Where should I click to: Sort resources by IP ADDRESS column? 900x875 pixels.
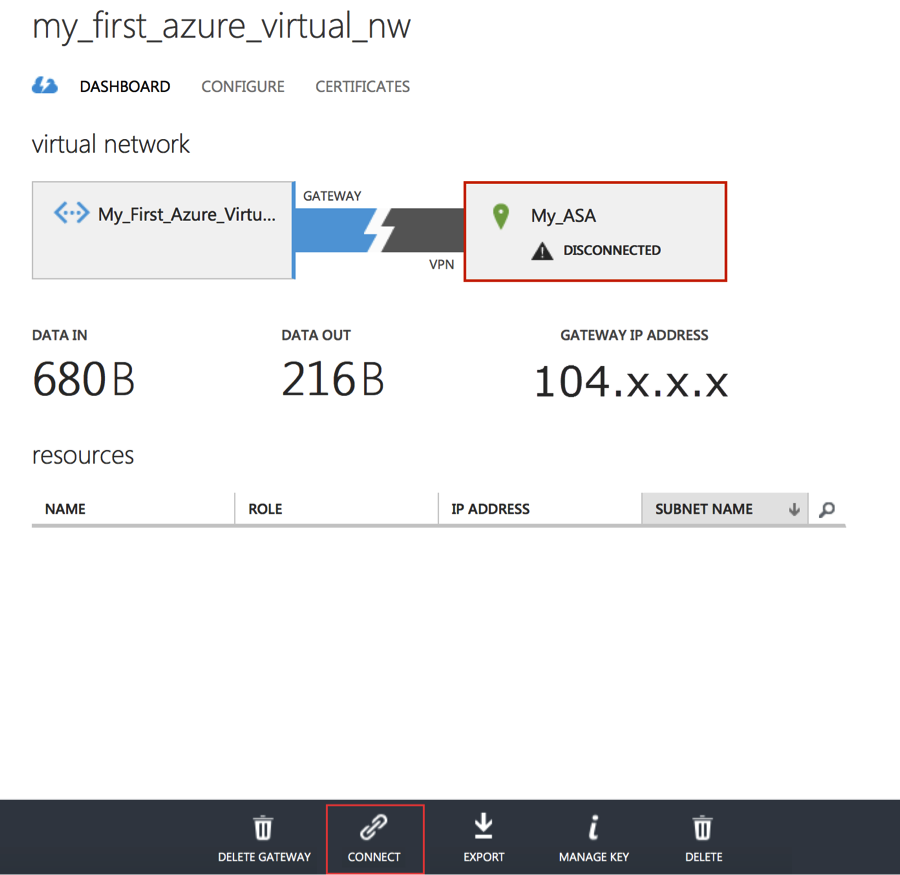tap(540, 509)
